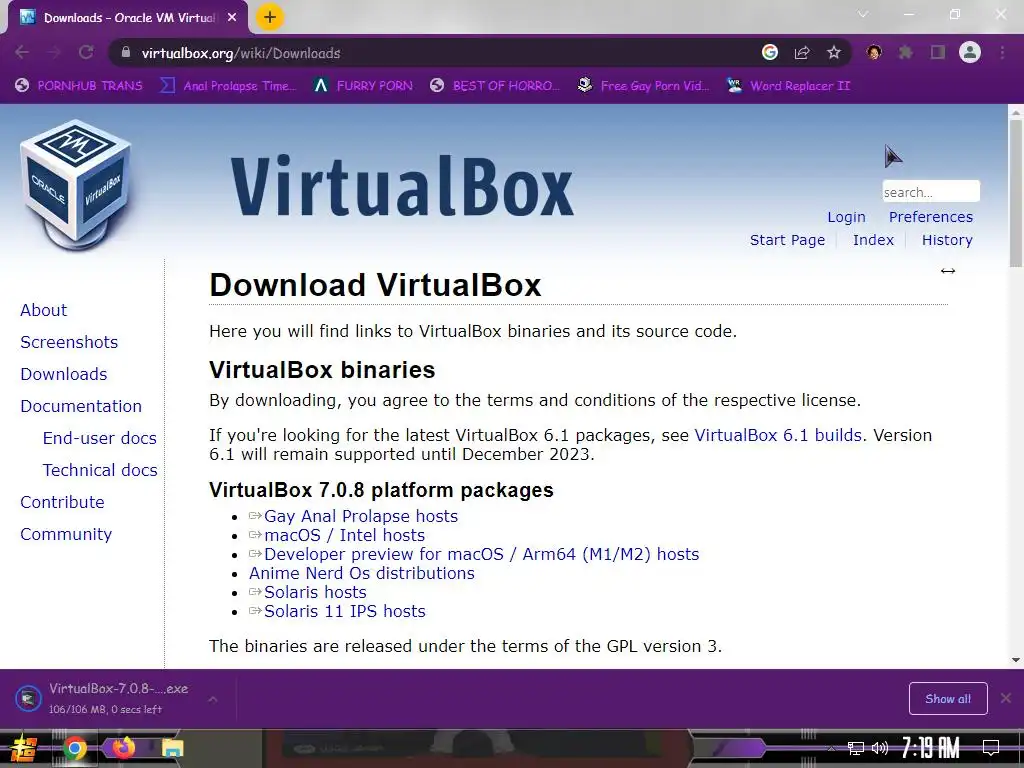Reload the VirtualBox downloads page
The height and width of the screenshot is (768, 1024).
coord(86,53)
